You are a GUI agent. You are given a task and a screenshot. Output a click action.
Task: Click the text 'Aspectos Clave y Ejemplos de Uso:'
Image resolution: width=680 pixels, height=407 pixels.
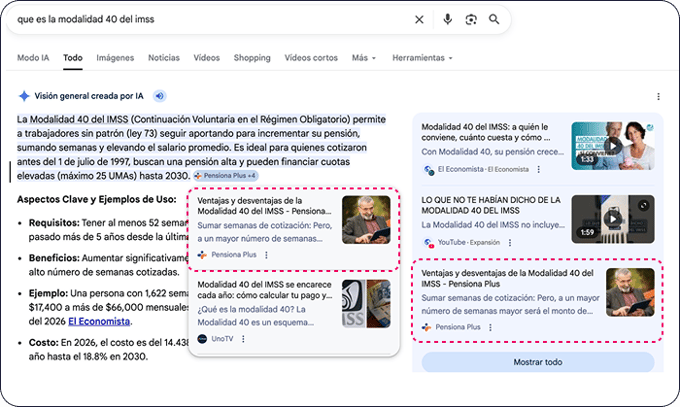[97, 200]
